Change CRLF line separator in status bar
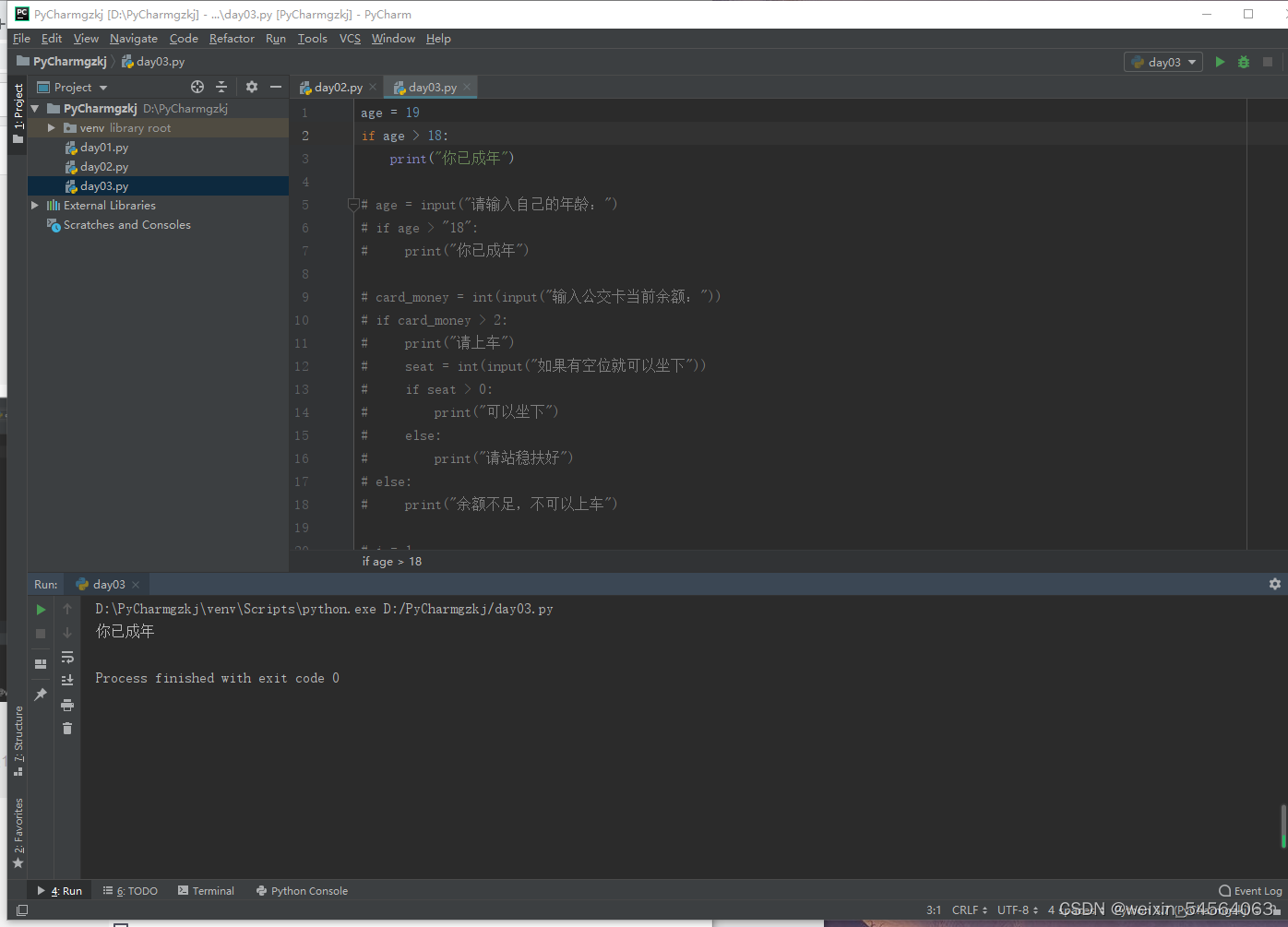Image resolution: width=1288 pixels, height=927 pixels. pos(970,910)
